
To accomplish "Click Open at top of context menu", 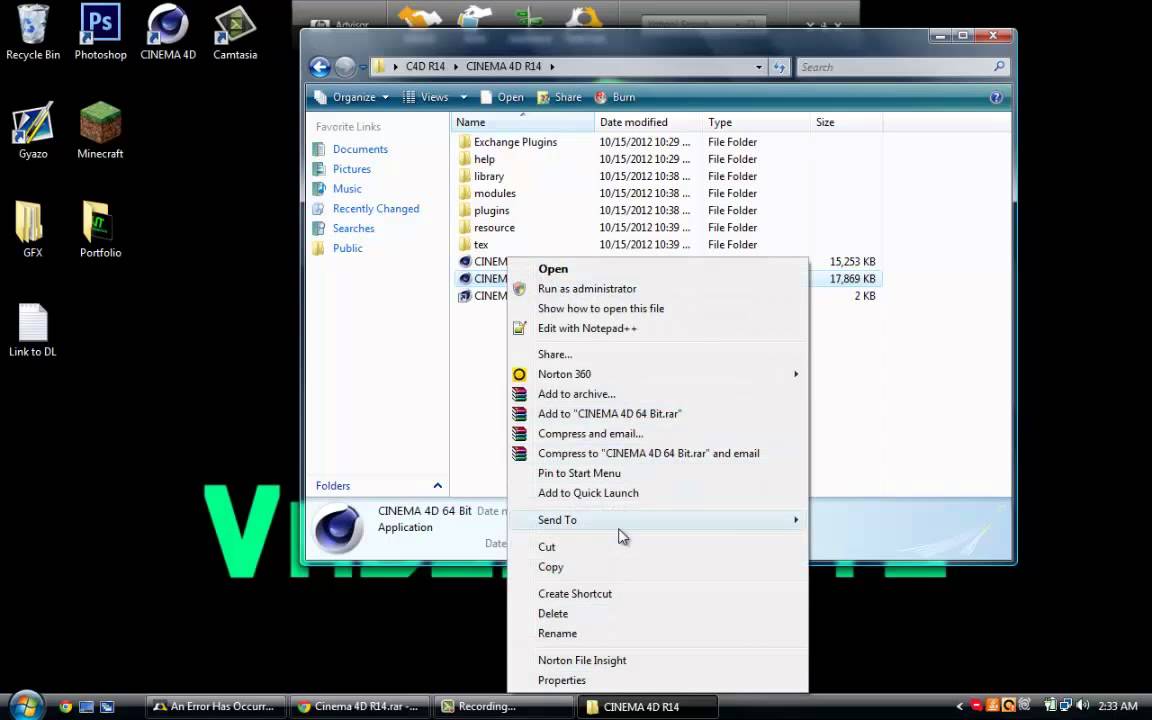I will [x=658, y=269].
